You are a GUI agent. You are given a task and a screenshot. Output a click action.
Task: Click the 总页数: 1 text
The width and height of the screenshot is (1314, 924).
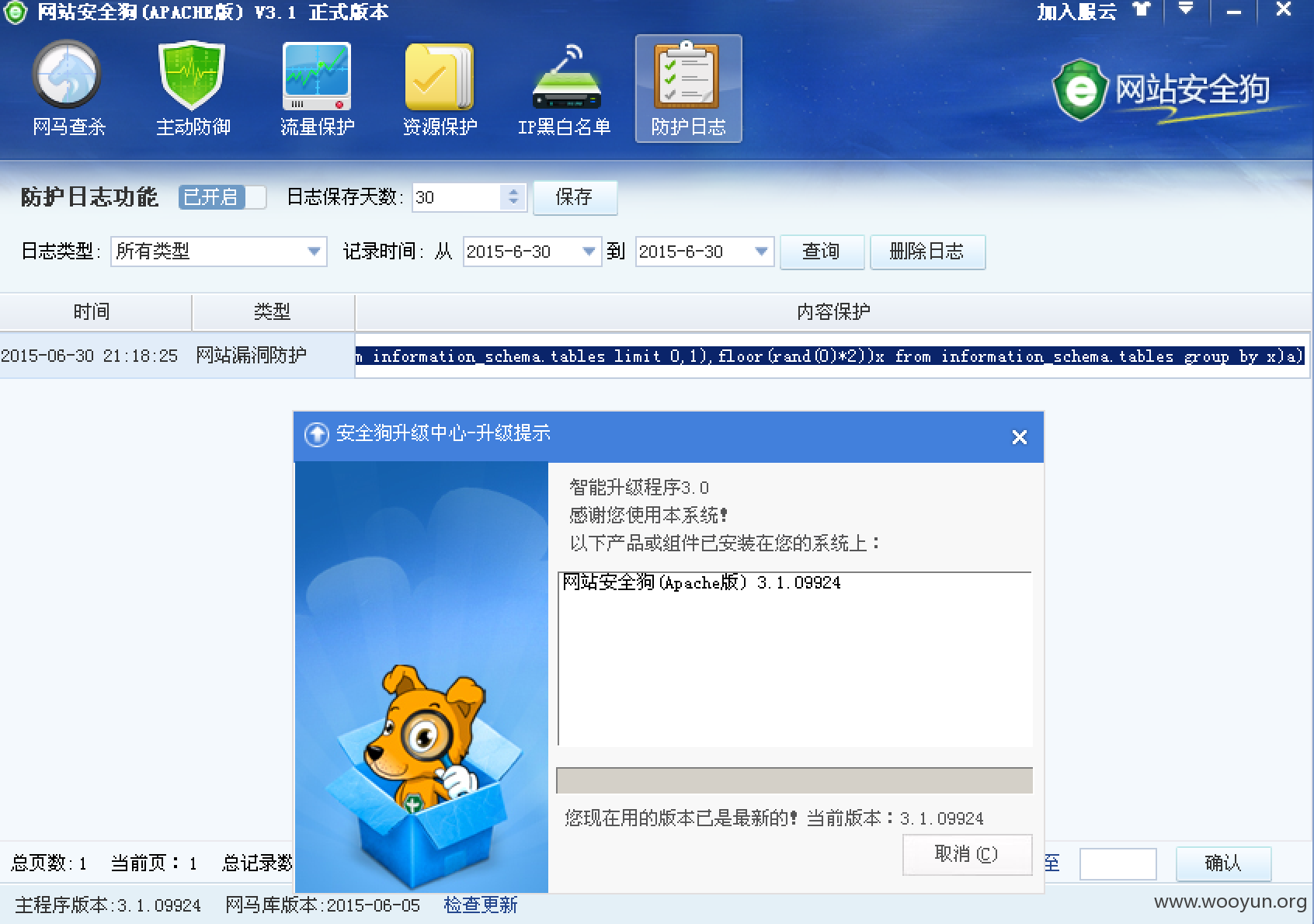tap(49, 863)
